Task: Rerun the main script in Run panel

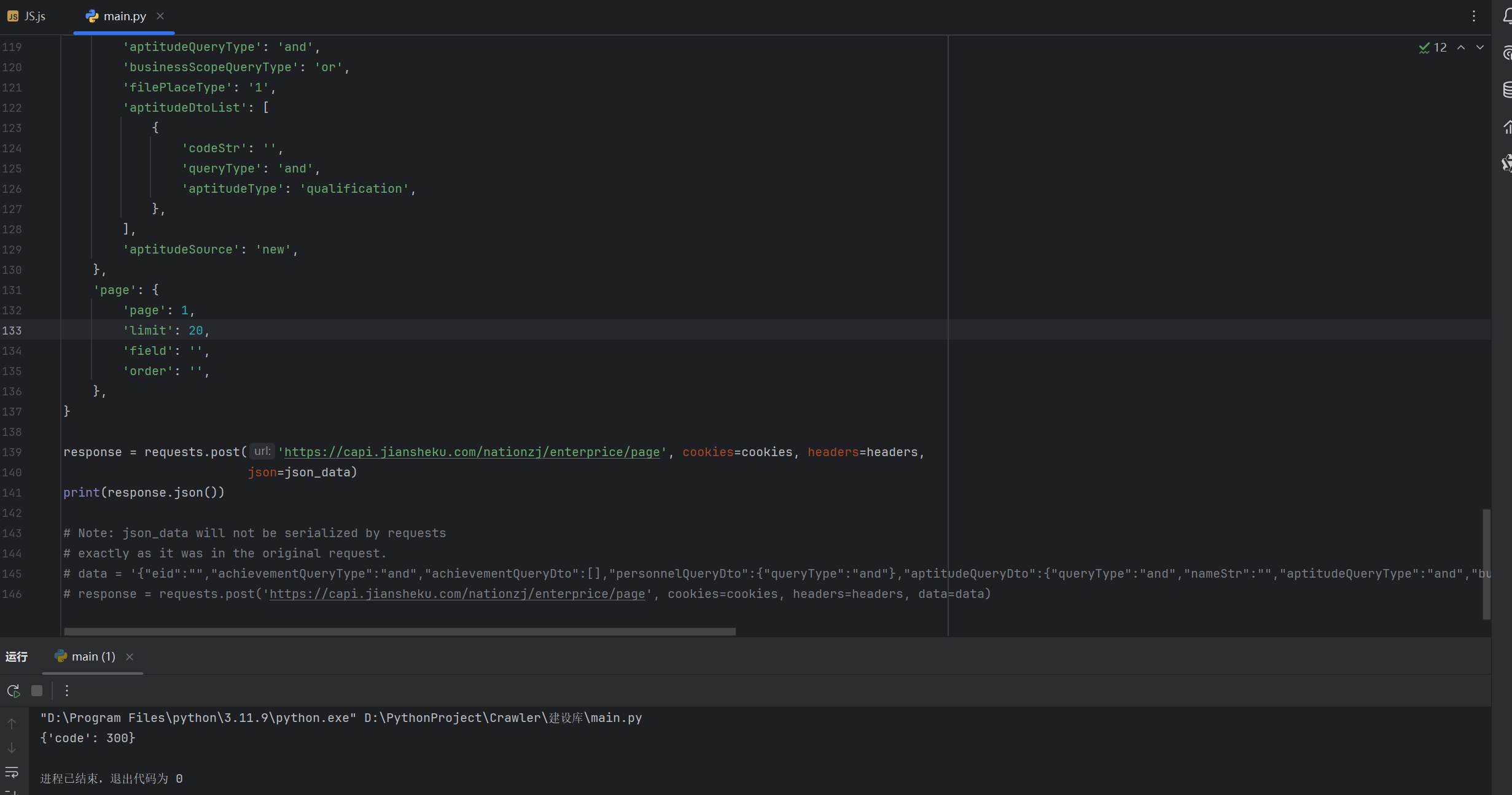Action: pyautogui.click(x=13, y=691)
